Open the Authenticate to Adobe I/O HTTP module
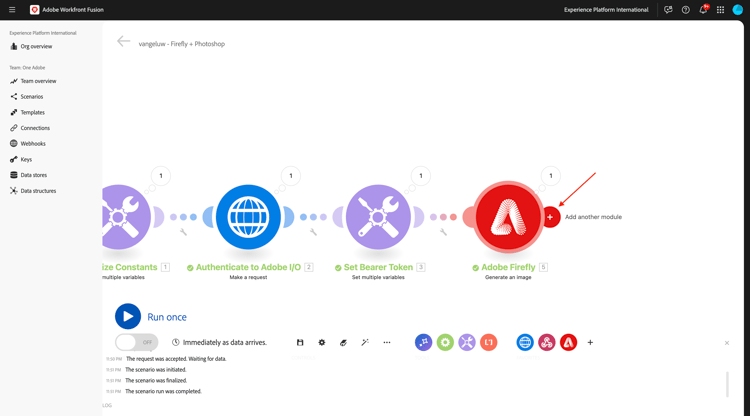Viewport: 750px width, 416px height. coord(248,217)
